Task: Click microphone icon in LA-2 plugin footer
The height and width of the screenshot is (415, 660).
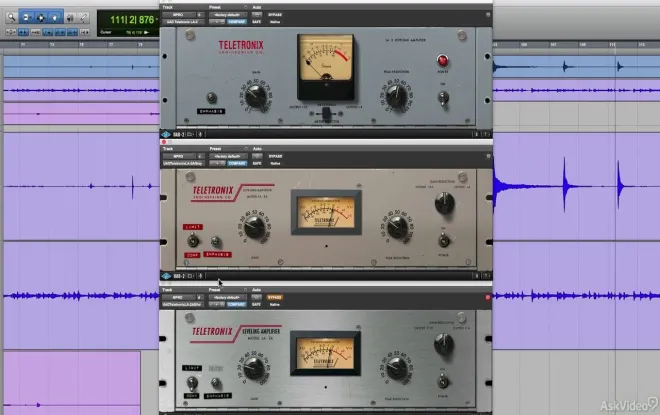Action: click(200, 134)
